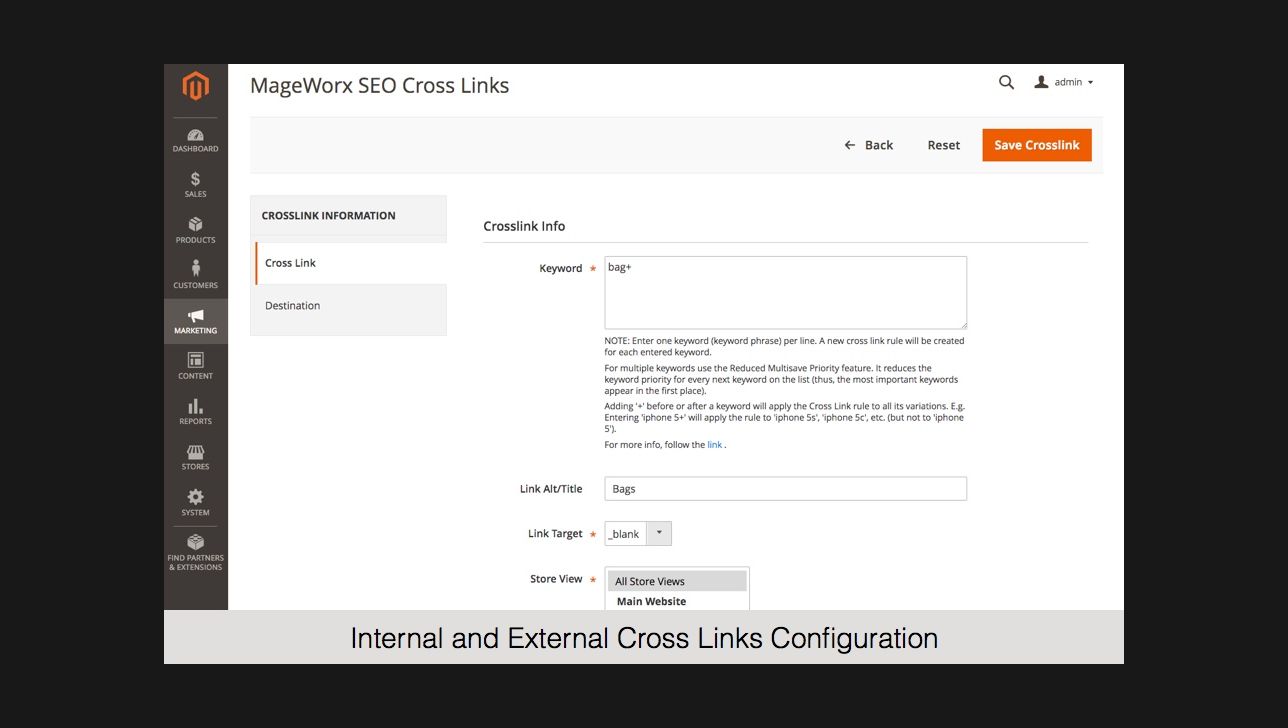Open Find Partners & Extensions icon

tap(195, 543)
